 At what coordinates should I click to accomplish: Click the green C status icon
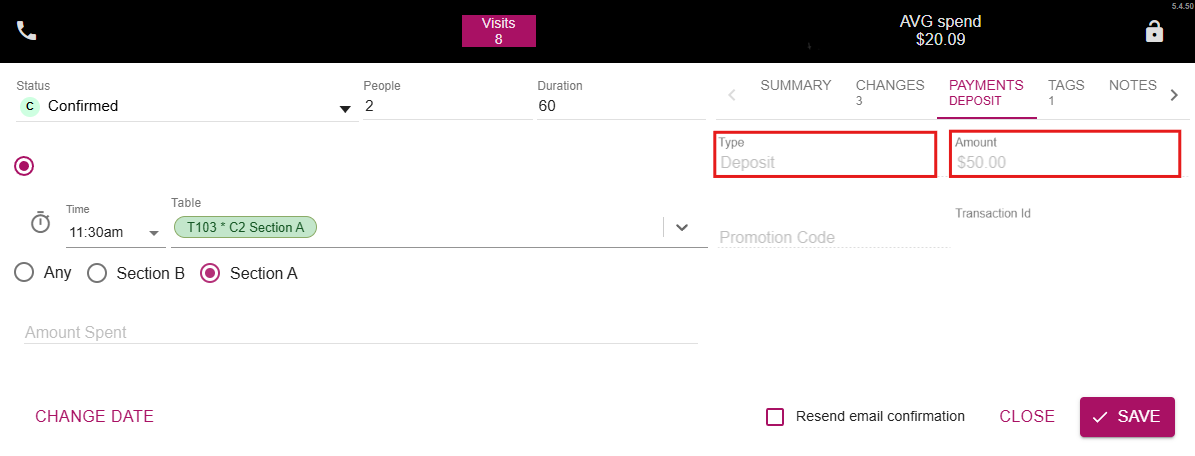tap(30, 107)
